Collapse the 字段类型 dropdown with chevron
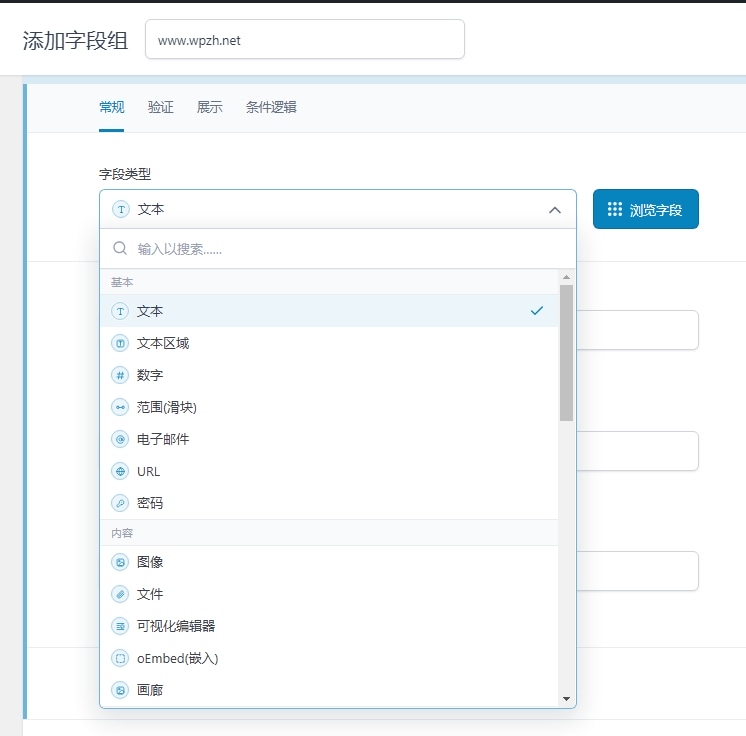This screenshot has height=736, width=746. click(x=555, y=210)
